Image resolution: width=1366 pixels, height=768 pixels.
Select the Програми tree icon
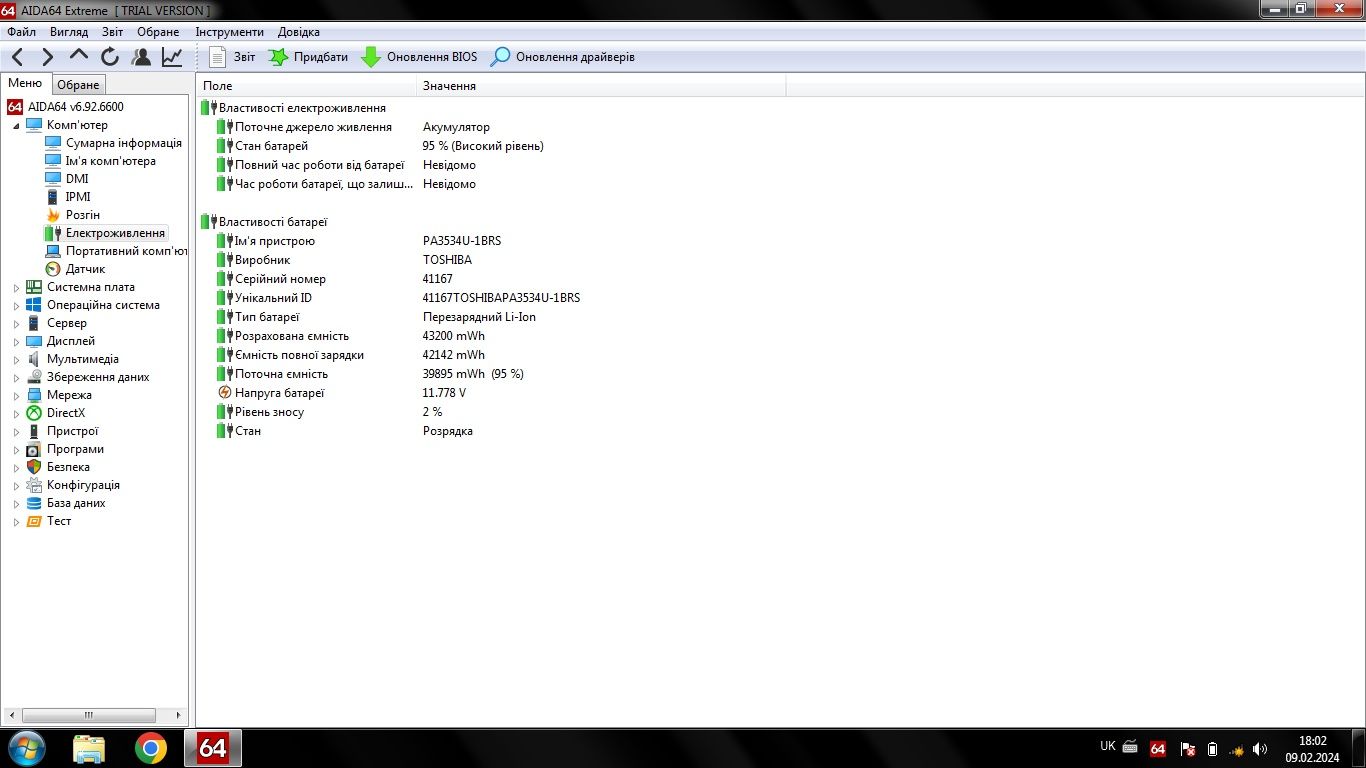coord(34,449)
